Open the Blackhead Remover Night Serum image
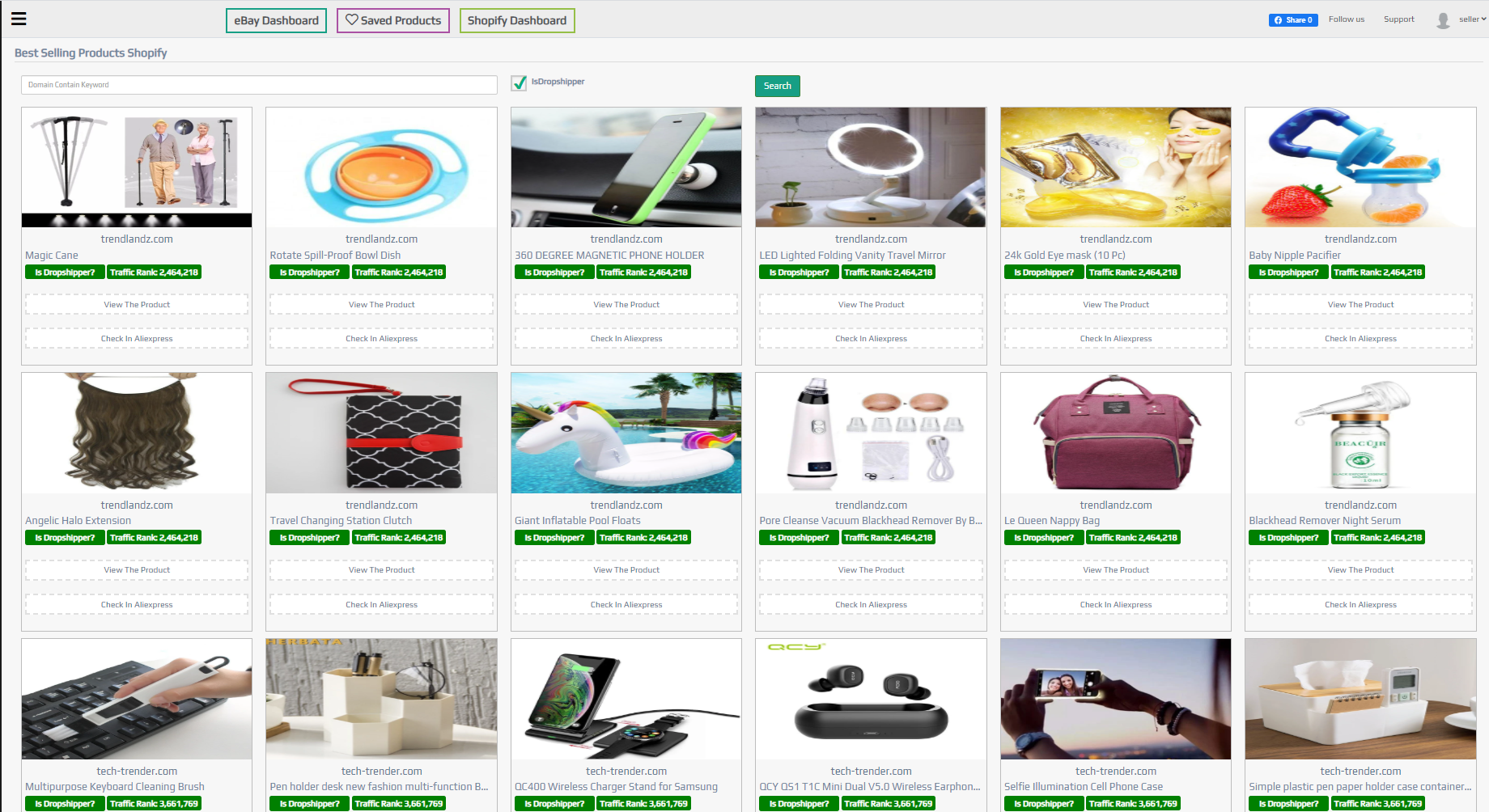Viewport: 1489px width, 812px height. coord(1360,433)
